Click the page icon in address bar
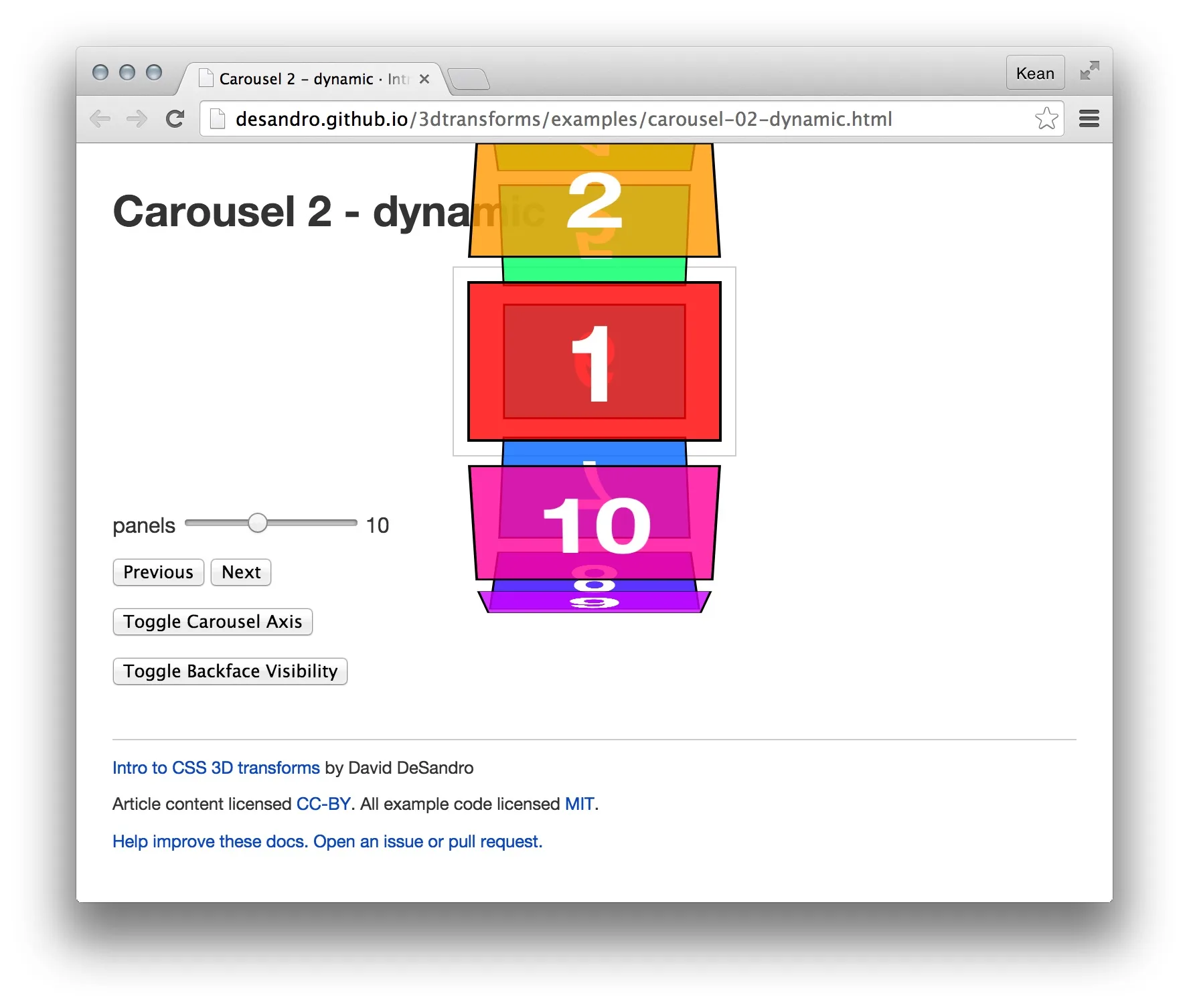Viewport: 1189px width, 1008px height. click(x=218, y=119)
